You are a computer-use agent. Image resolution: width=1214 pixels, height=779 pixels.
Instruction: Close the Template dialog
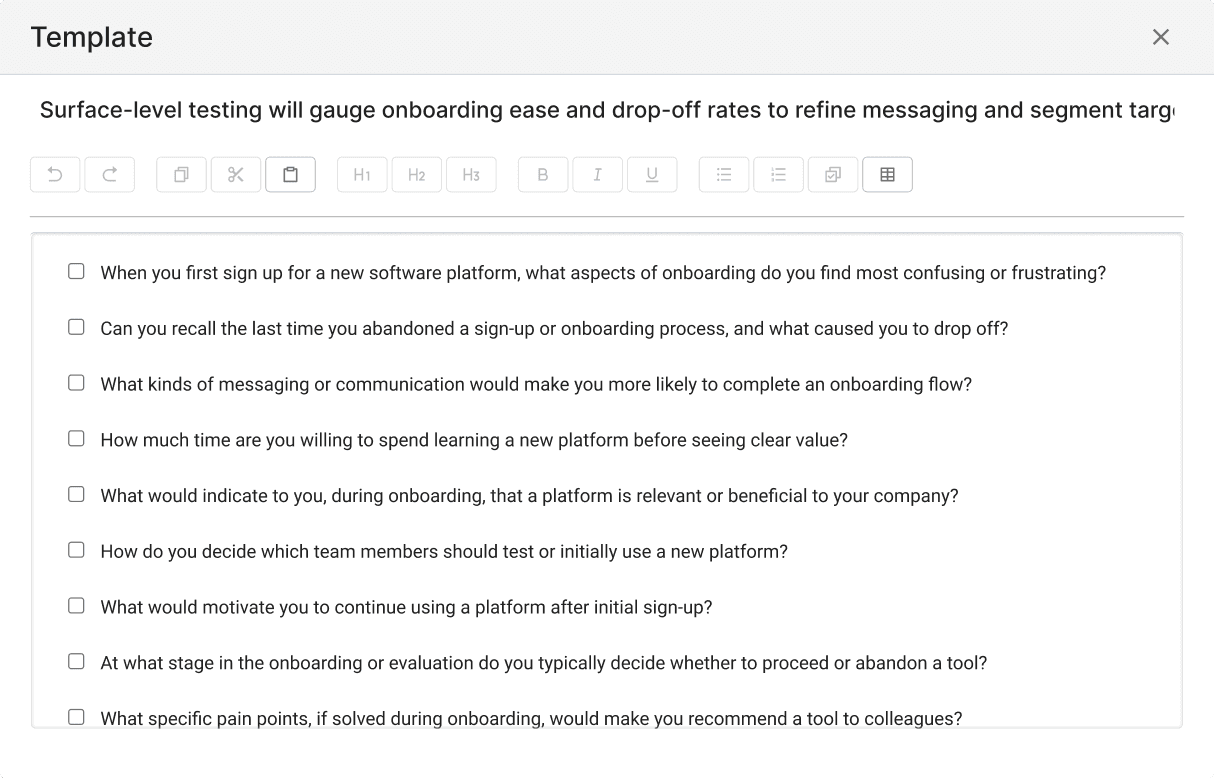point(1161,37)
